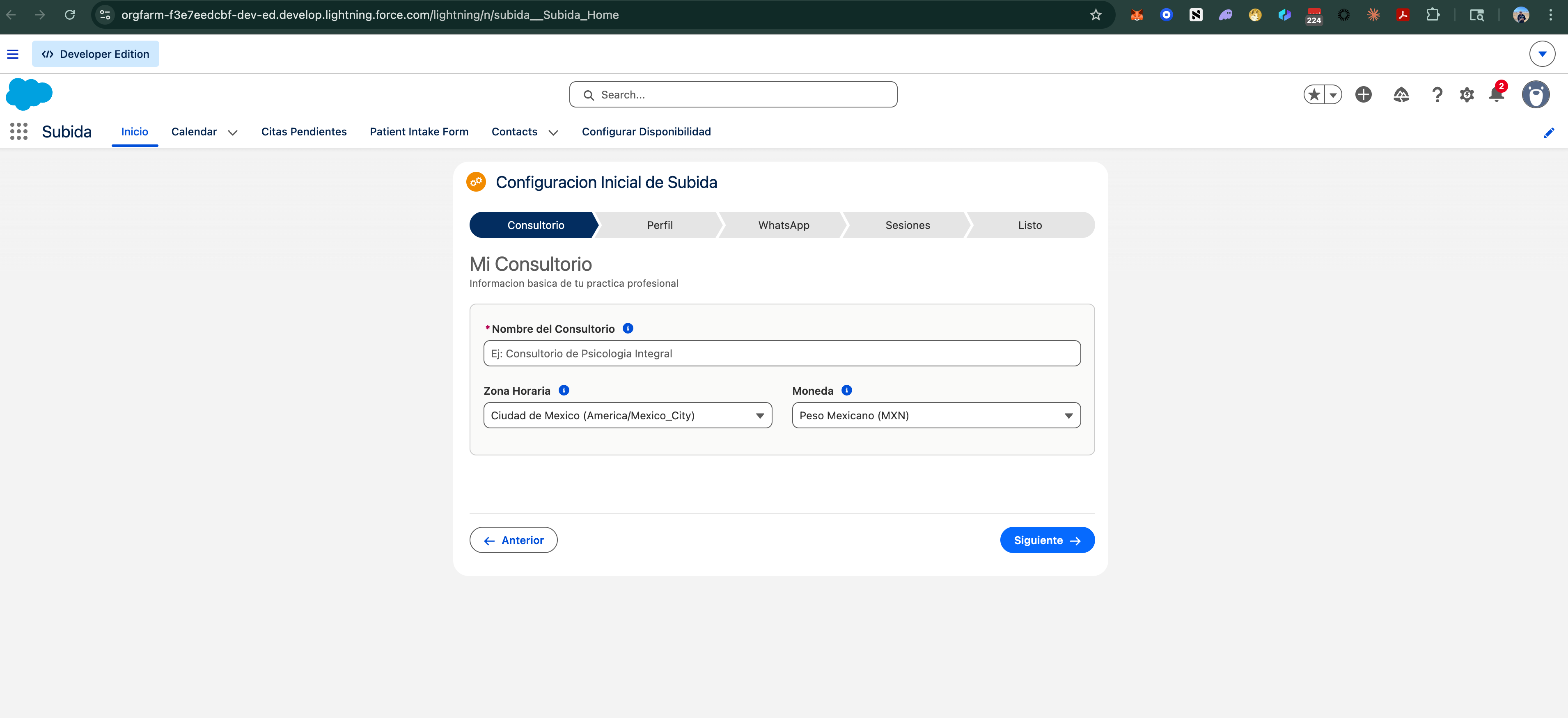Click the favorites star icon
Image resolution: width=1568 pixels, height=718 pixels.
(x=1314, y=94)
